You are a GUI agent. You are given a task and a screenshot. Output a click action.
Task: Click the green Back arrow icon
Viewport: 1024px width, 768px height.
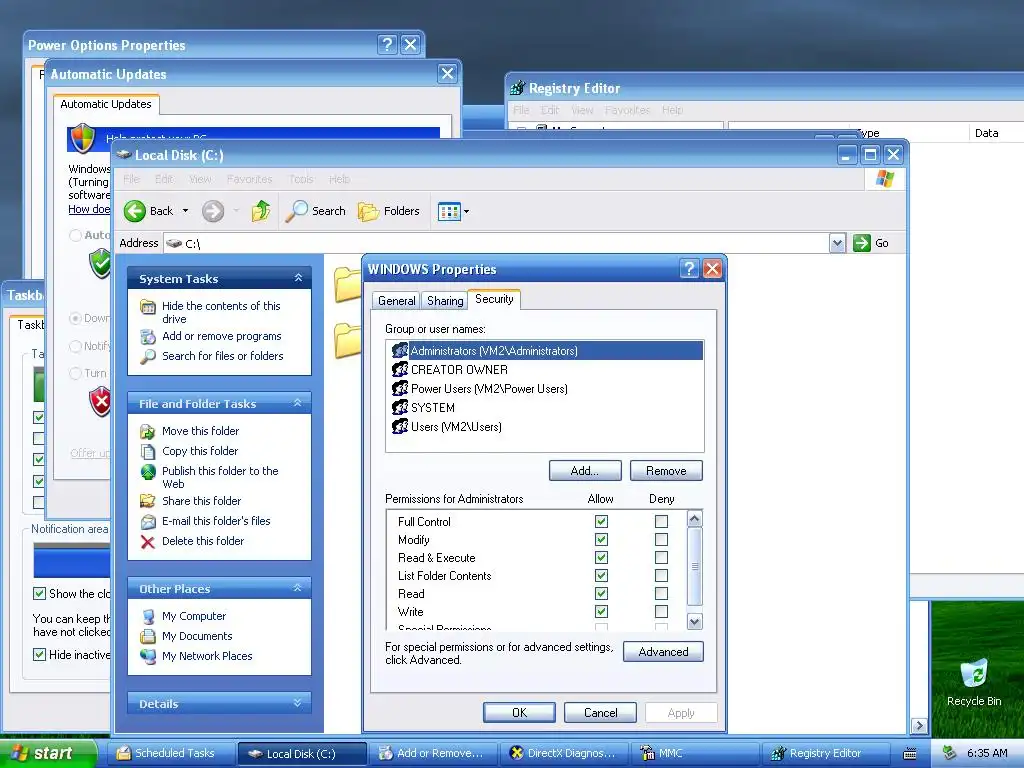[135, 211]
